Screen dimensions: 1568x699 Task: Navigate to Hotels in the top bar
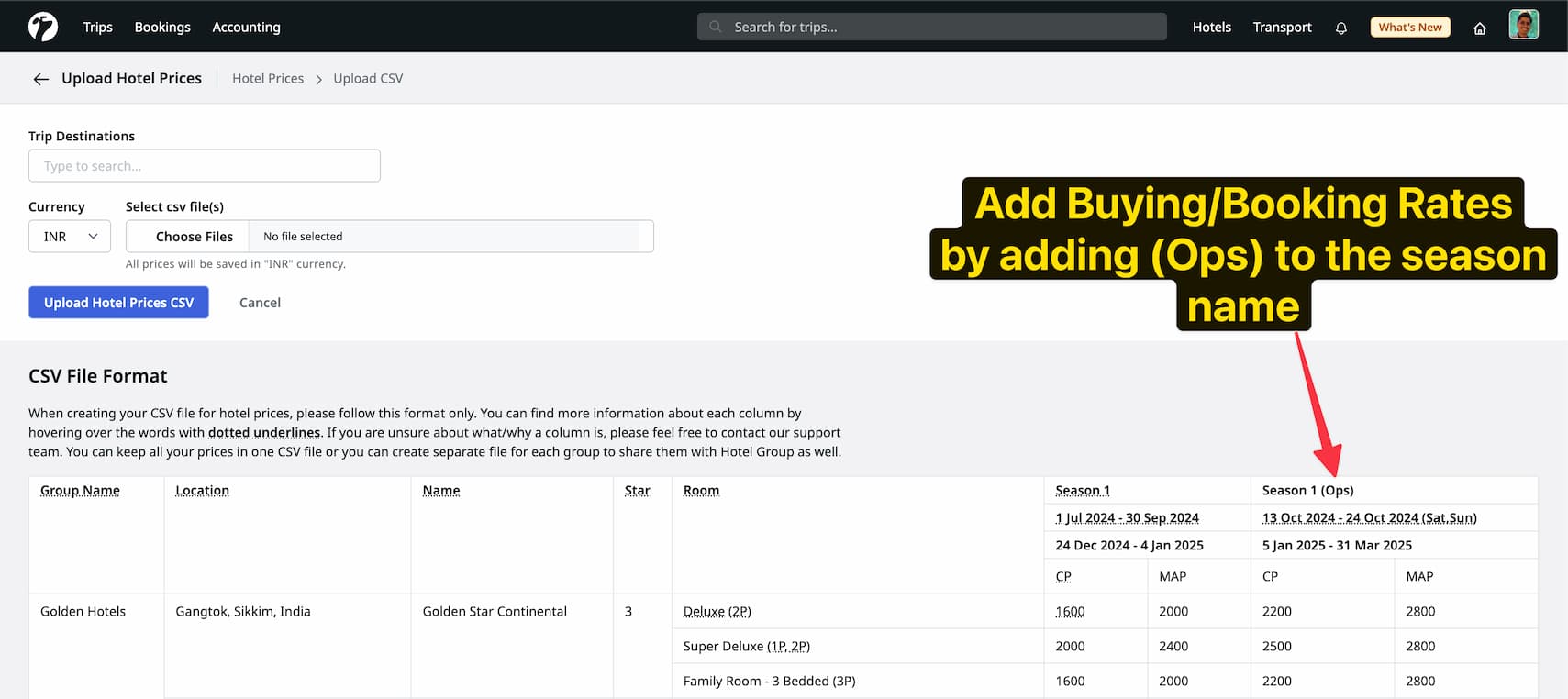[1211, 28]
